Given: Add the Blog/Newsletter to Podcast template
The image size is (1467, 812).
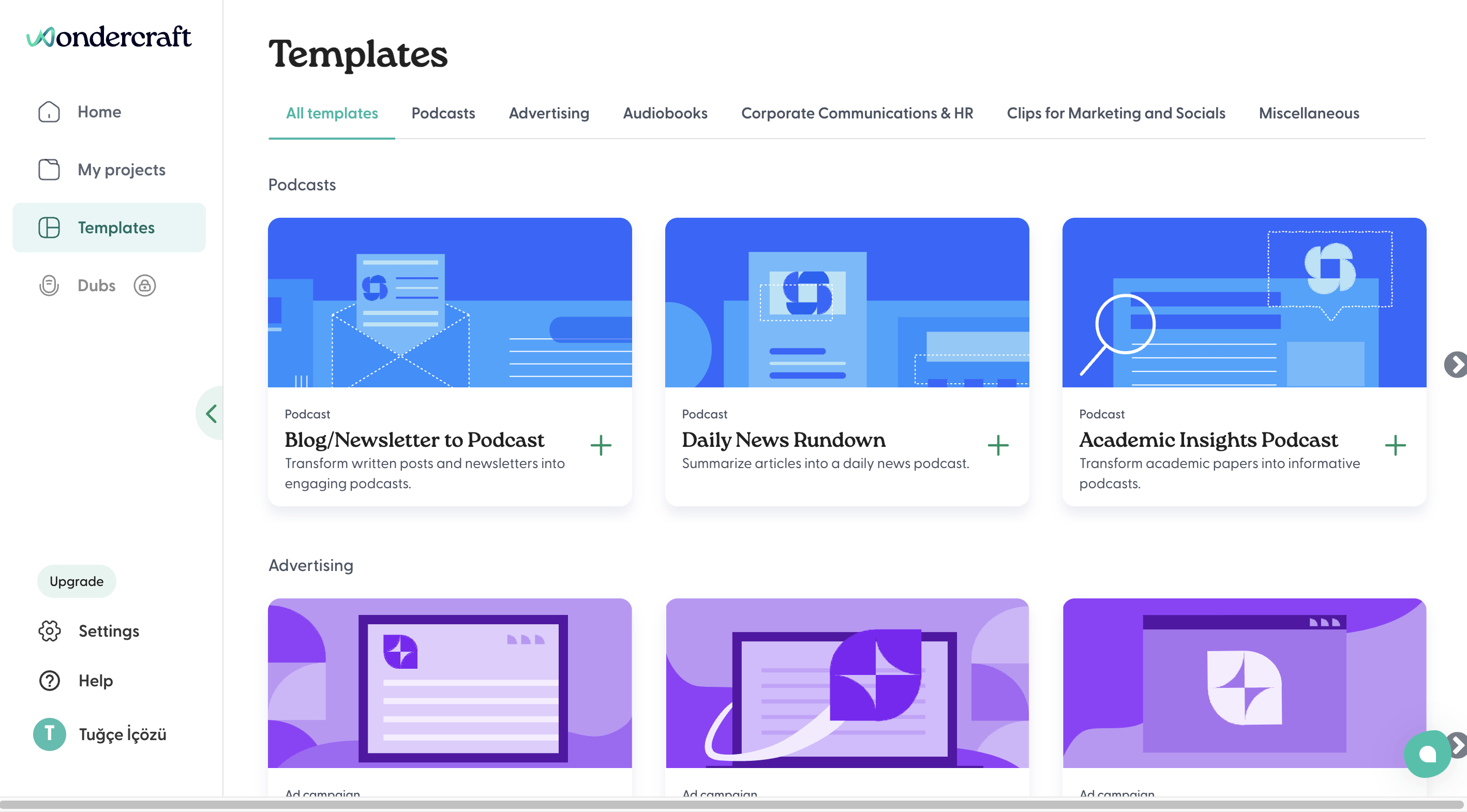Looking at the screenshot, I should point(601,445).
